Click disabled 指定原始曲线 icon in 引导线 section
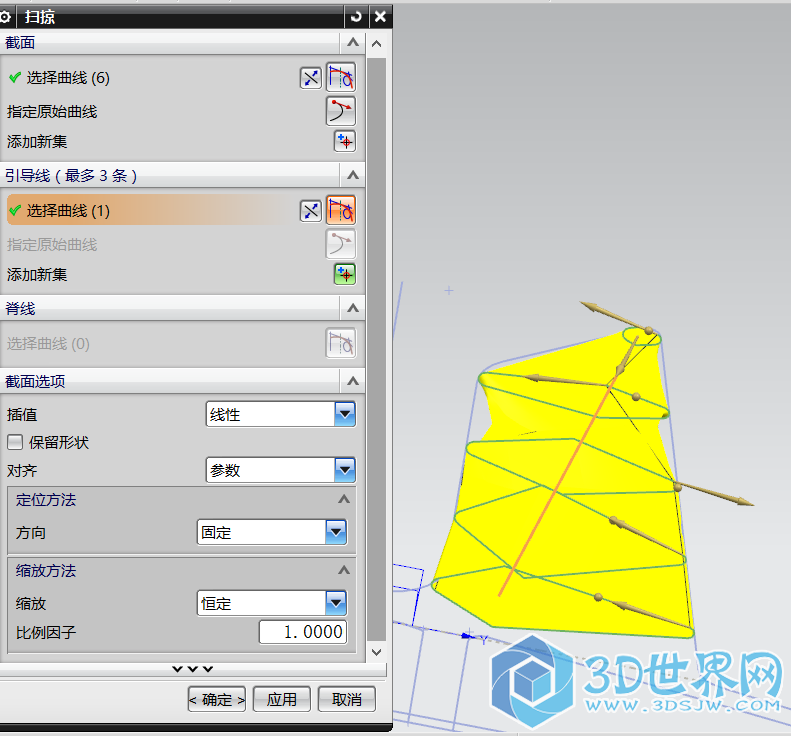The height and width of the screenshot is (736, 791). point(341,244)
